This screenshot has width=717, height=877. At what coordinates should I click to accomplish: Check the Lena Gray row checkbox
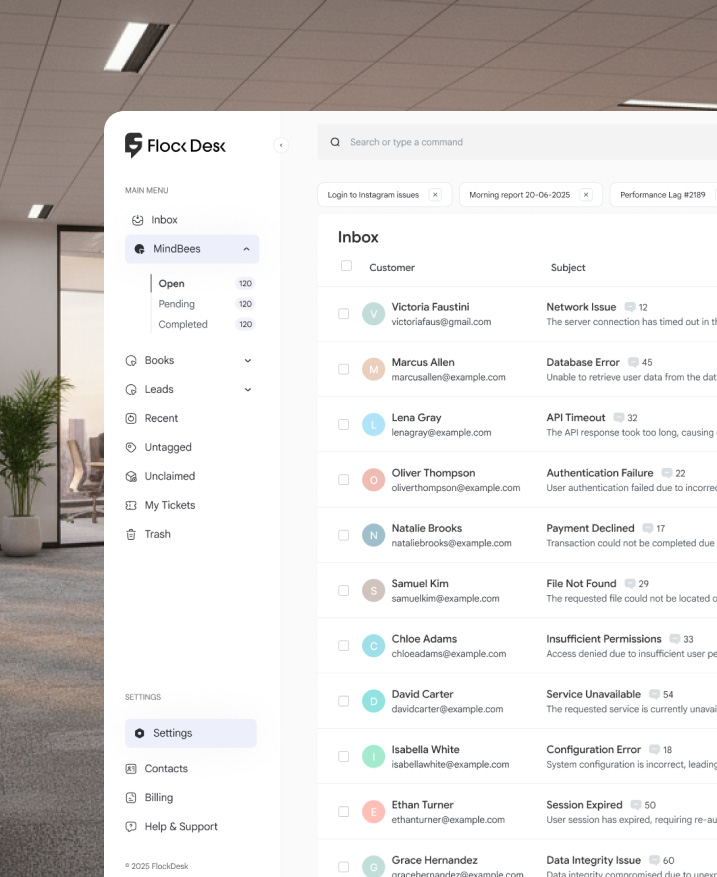tap(343, 425)
